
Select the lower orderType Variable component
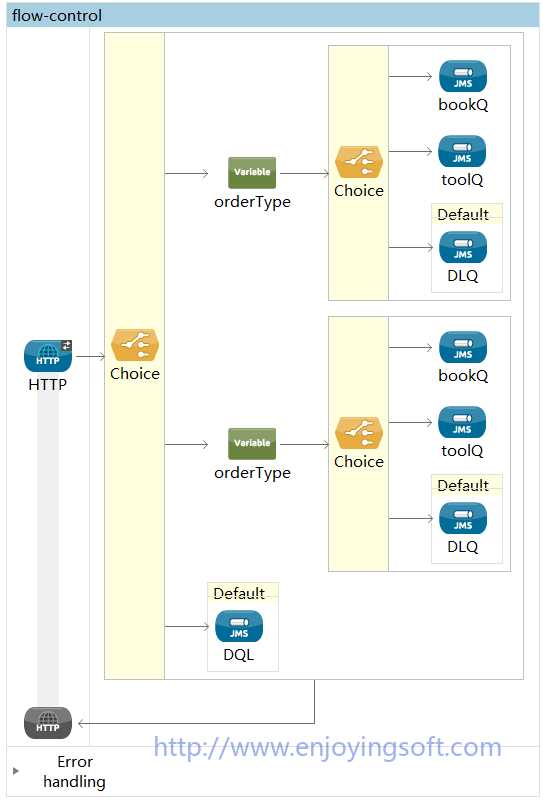[252, 444]
